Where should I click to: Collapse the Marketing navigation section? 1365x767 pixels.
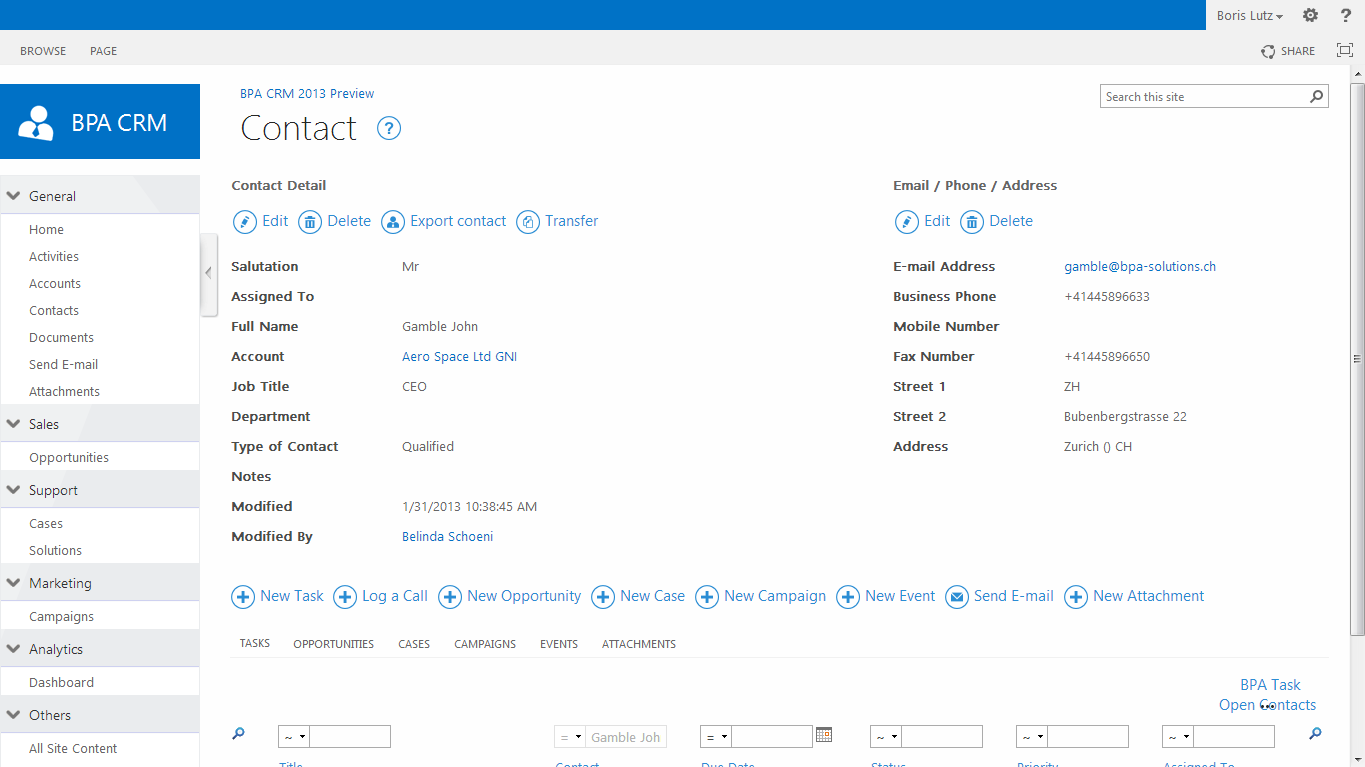pos(14,583)
